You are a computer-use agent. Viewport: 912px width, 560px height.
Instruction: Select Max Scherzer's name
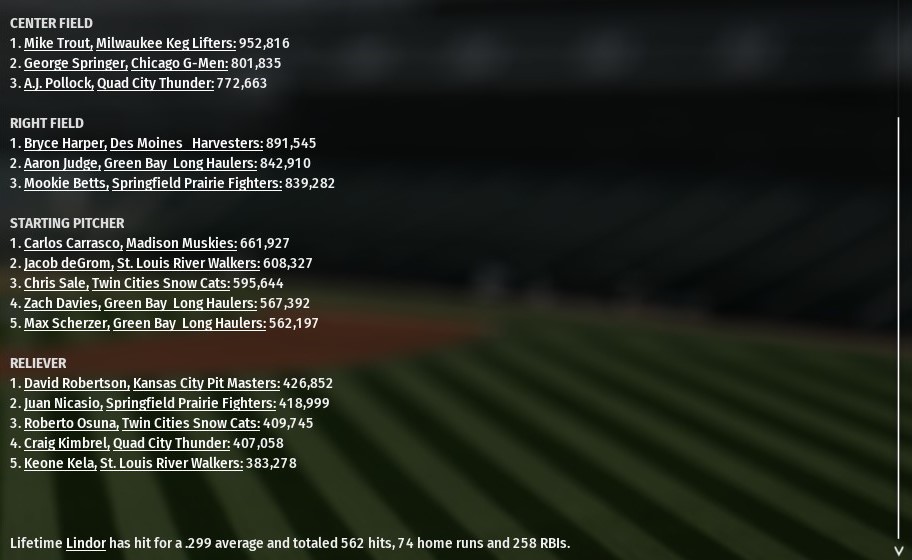point(66,323)
